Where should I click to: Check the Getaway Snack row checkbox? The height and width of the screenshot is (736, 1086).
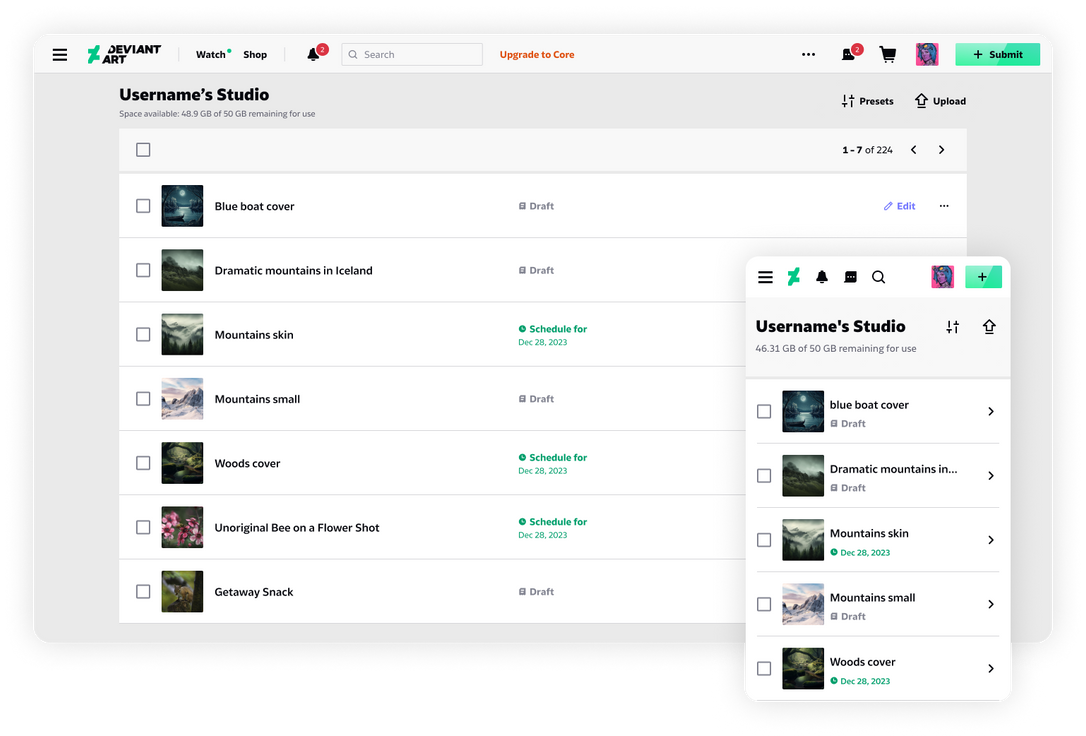(x=143, y=592)
